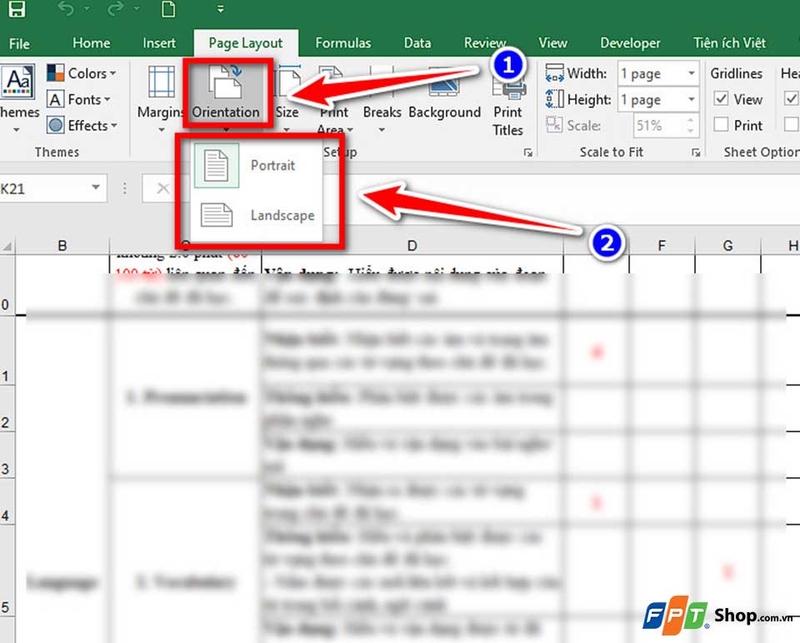Open the Width page dropdown
This screenshot has width=800, height=643.
tap(692, 73)
